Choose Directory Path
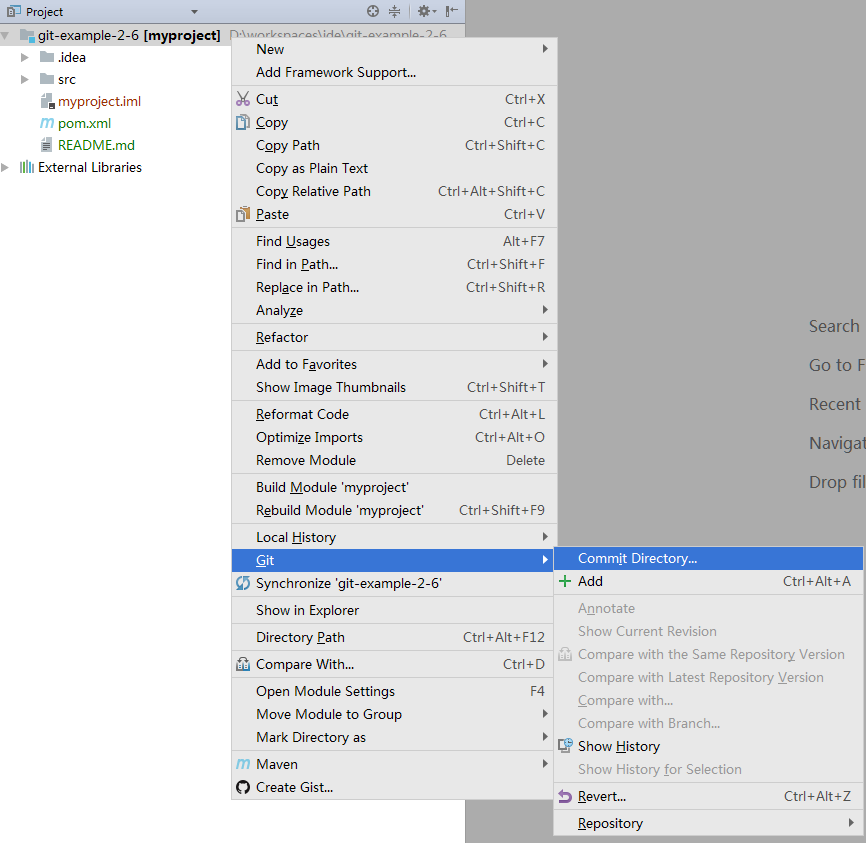Screen dimensions: 866x843 point(393,637)
